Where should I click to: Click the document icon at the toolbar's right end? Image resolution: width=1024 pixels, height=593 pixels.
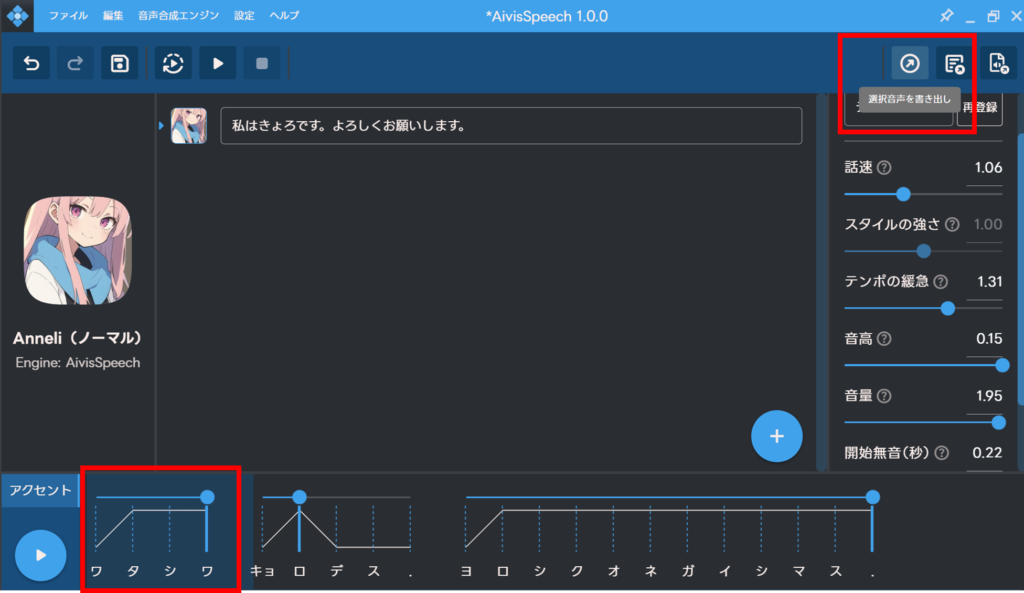pos(998,63)
